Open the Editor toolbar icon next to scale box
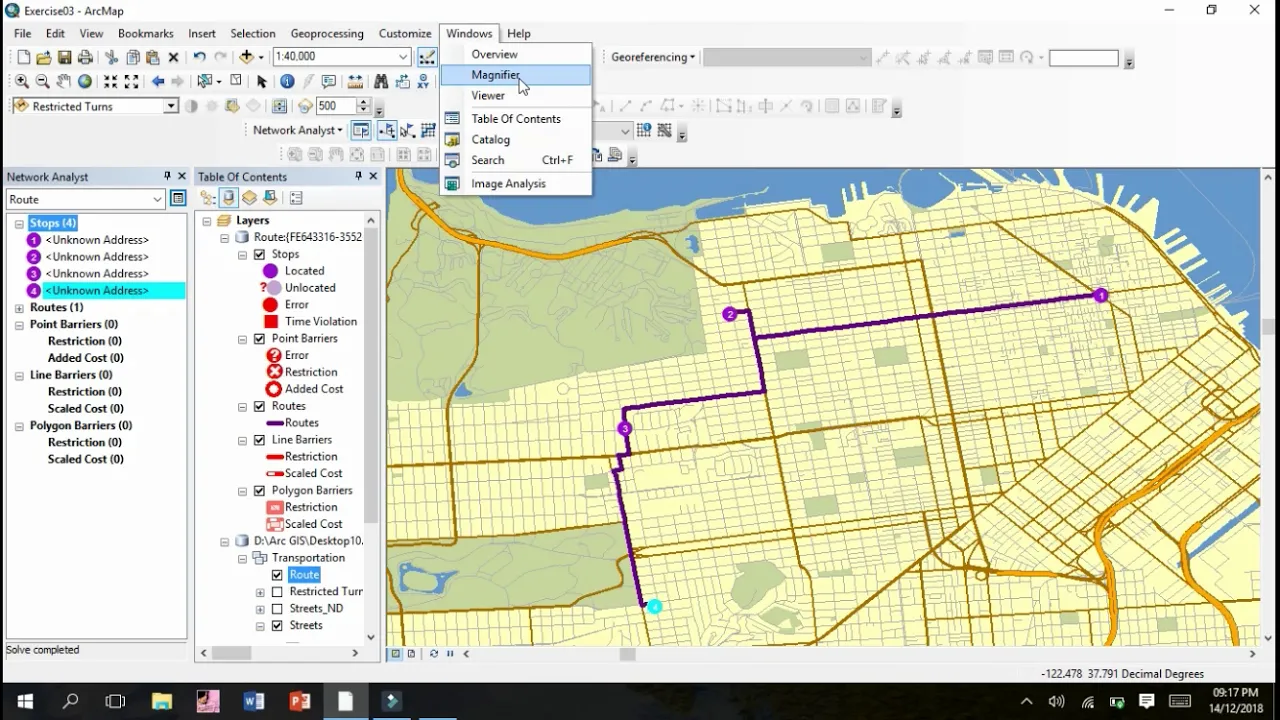This screenshot has height=720, width=1280. (x=427, y=57)
